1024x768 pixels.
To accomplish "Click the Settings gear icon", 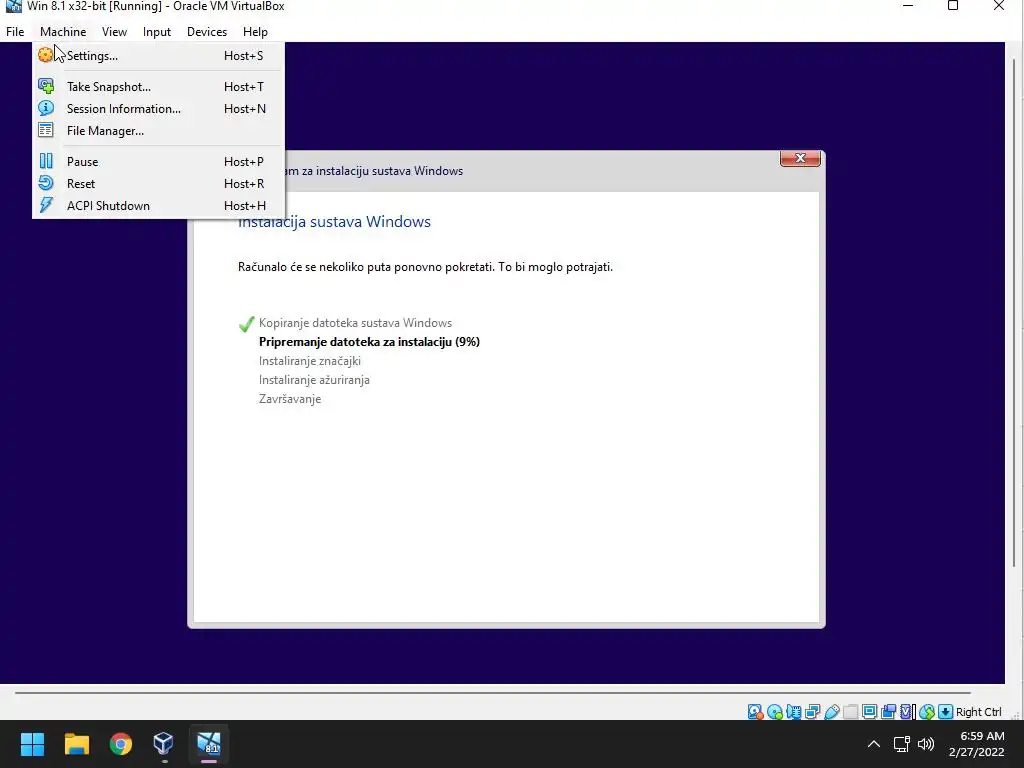I will point(46,55).
